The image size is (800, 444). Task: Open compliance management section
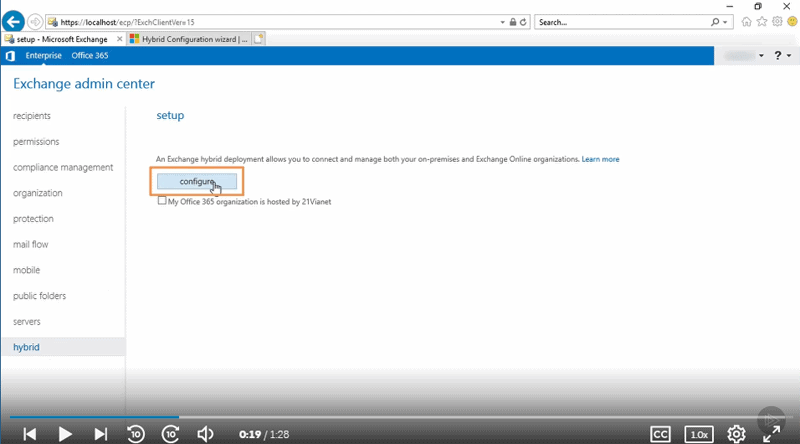click(63, 167)
